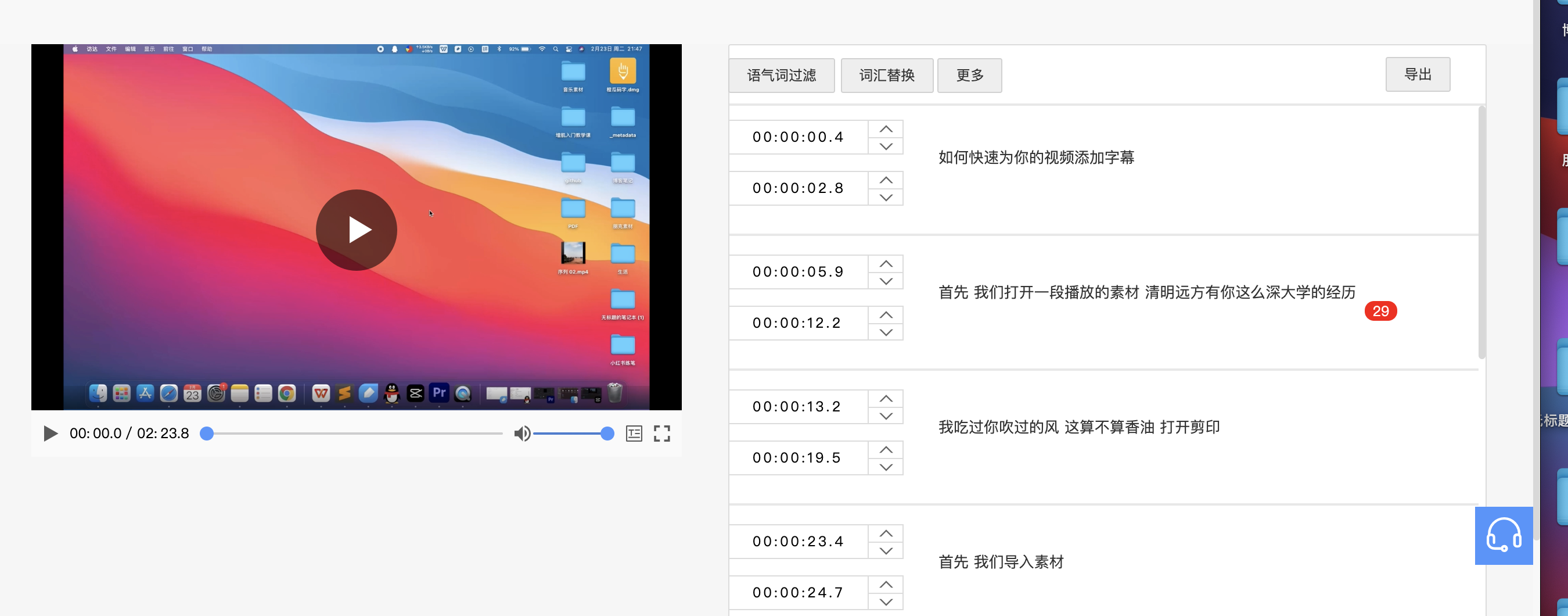
Task: Decrease the 00:00:19.5 end time
Action: pos(886,466)
